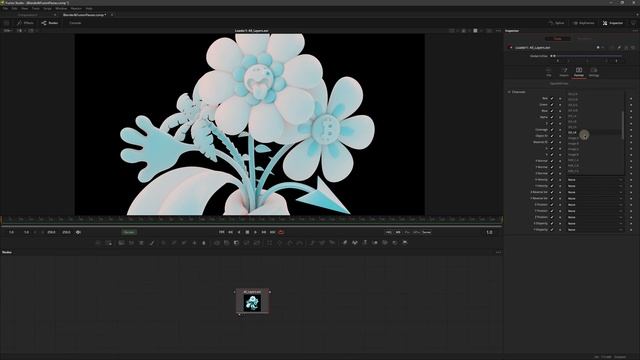Image resolution: width=640 pixels, height=360 pixels.
Task: Click the green Render button
Action: coord(129,232)
